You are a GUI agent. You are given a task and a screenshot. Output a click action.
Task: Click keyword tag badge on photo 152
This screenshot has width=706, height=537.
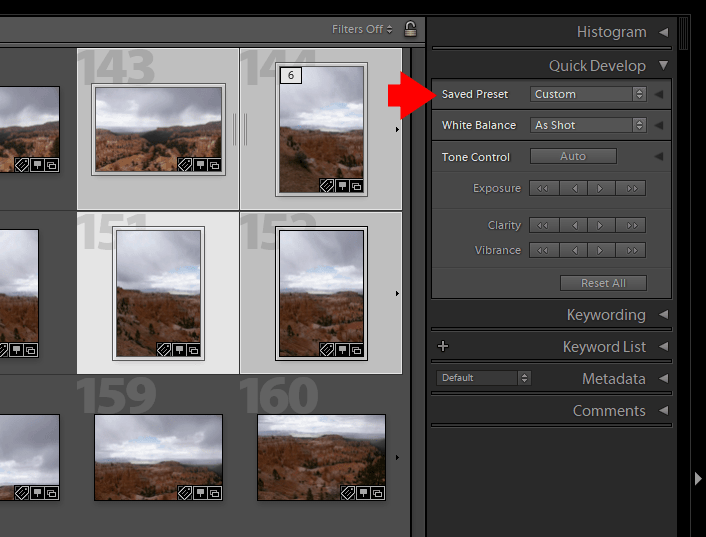(327, 350)
